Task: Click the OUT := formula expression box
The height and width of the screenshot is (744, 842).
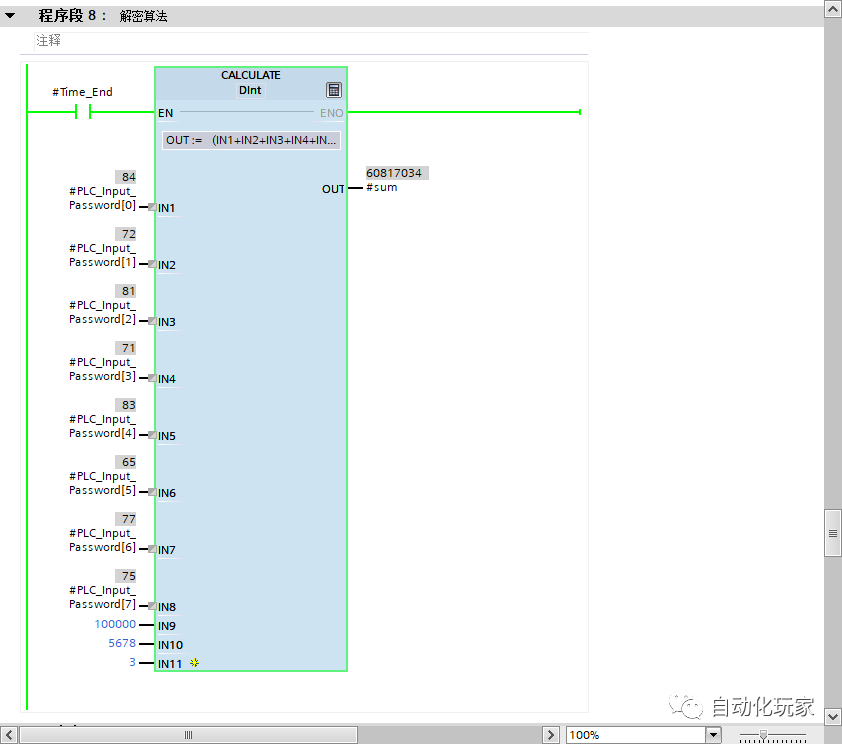Action: [251, 140]
